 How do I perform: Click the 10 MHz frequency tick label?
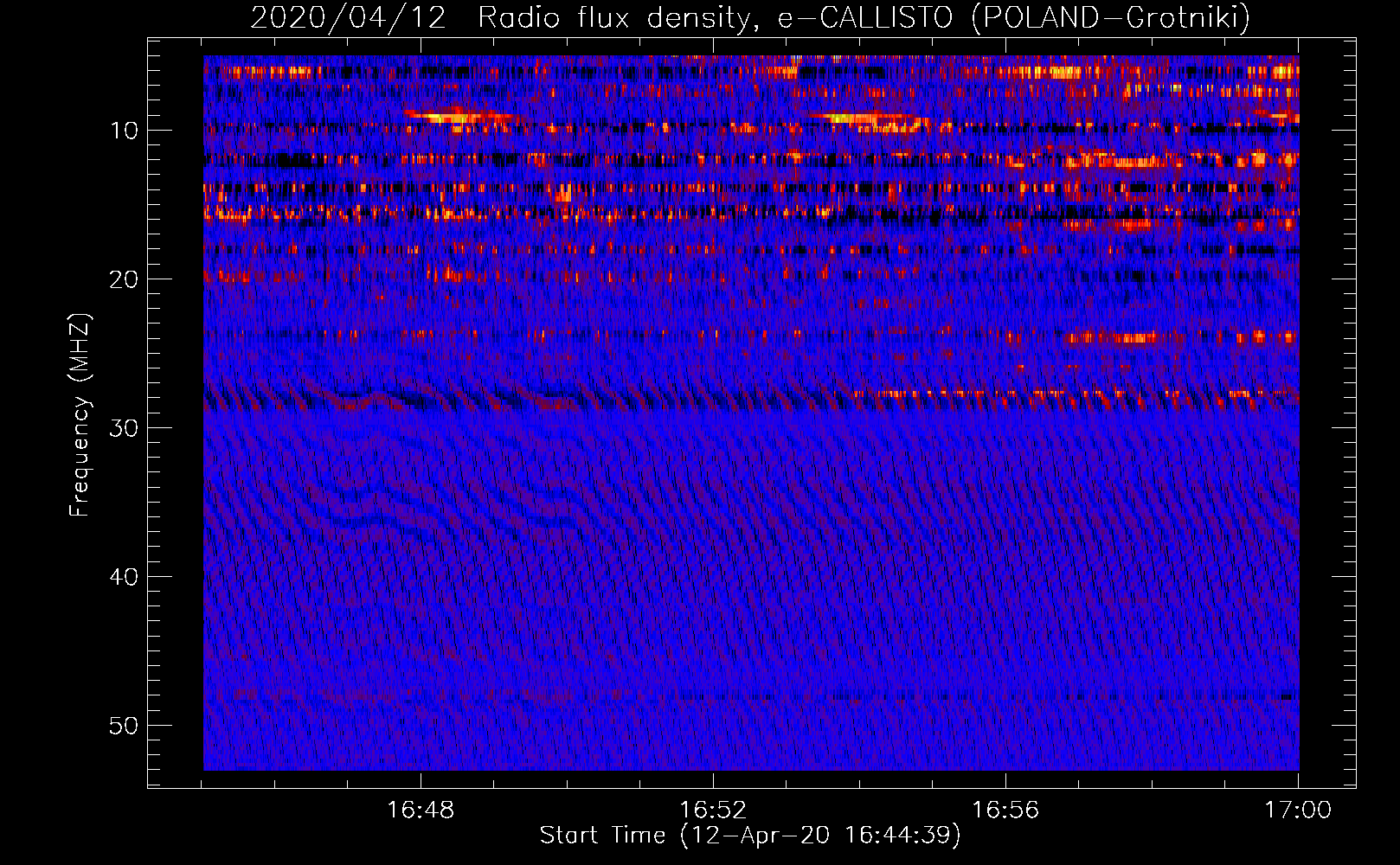point(125,131)
